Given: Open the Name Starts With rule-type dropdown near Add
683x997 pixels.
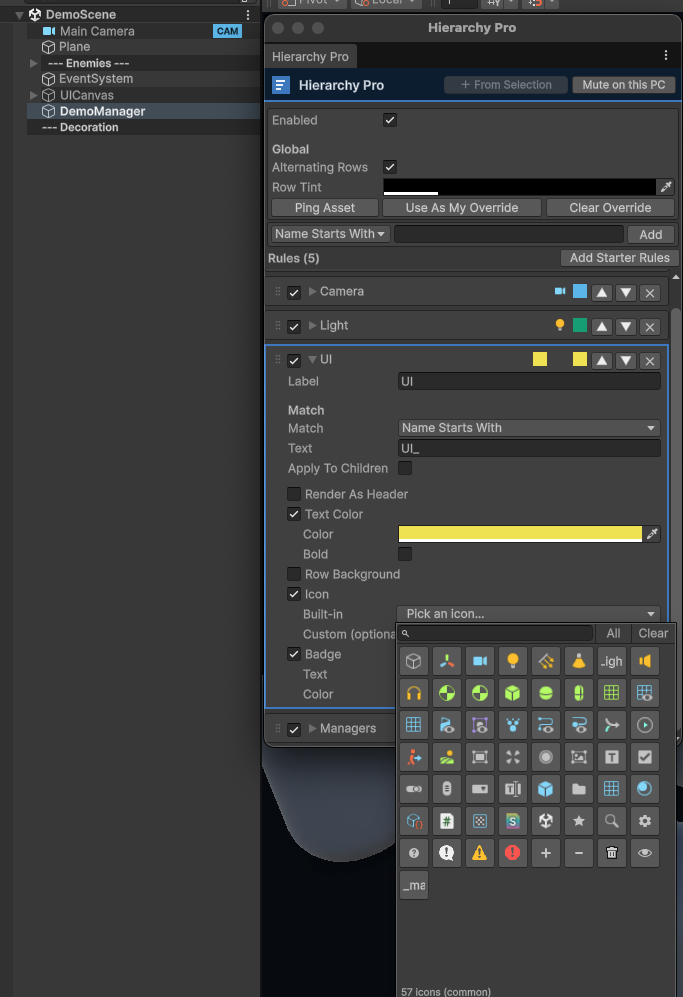Looking at the screenshot, I should tap(330, 234).
